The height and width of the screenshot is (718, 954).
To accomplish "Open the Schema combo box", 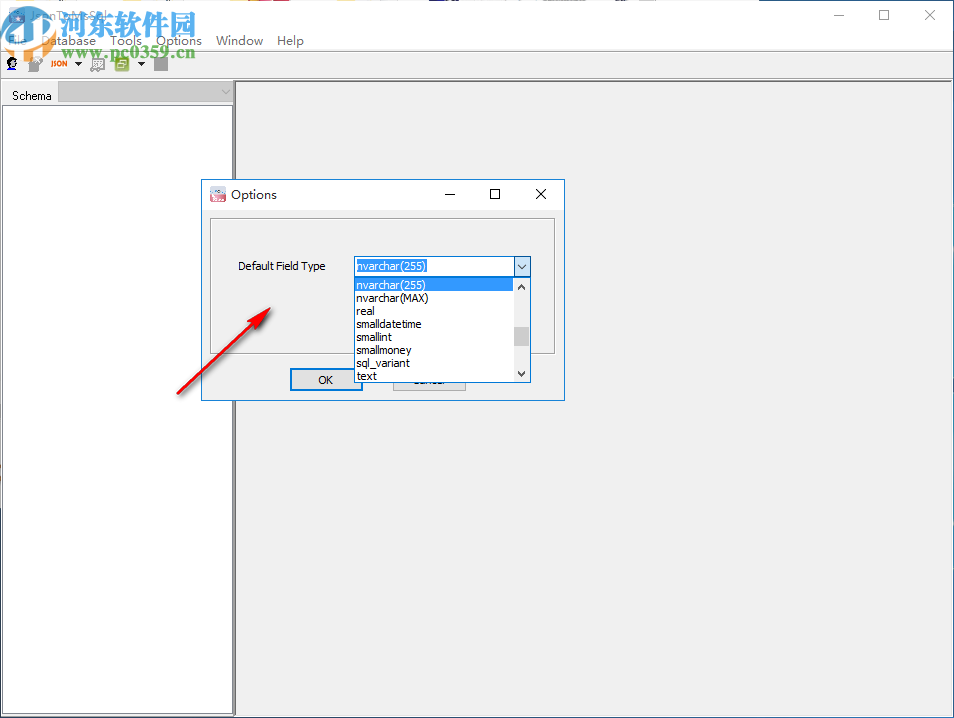I will [225, 92].
